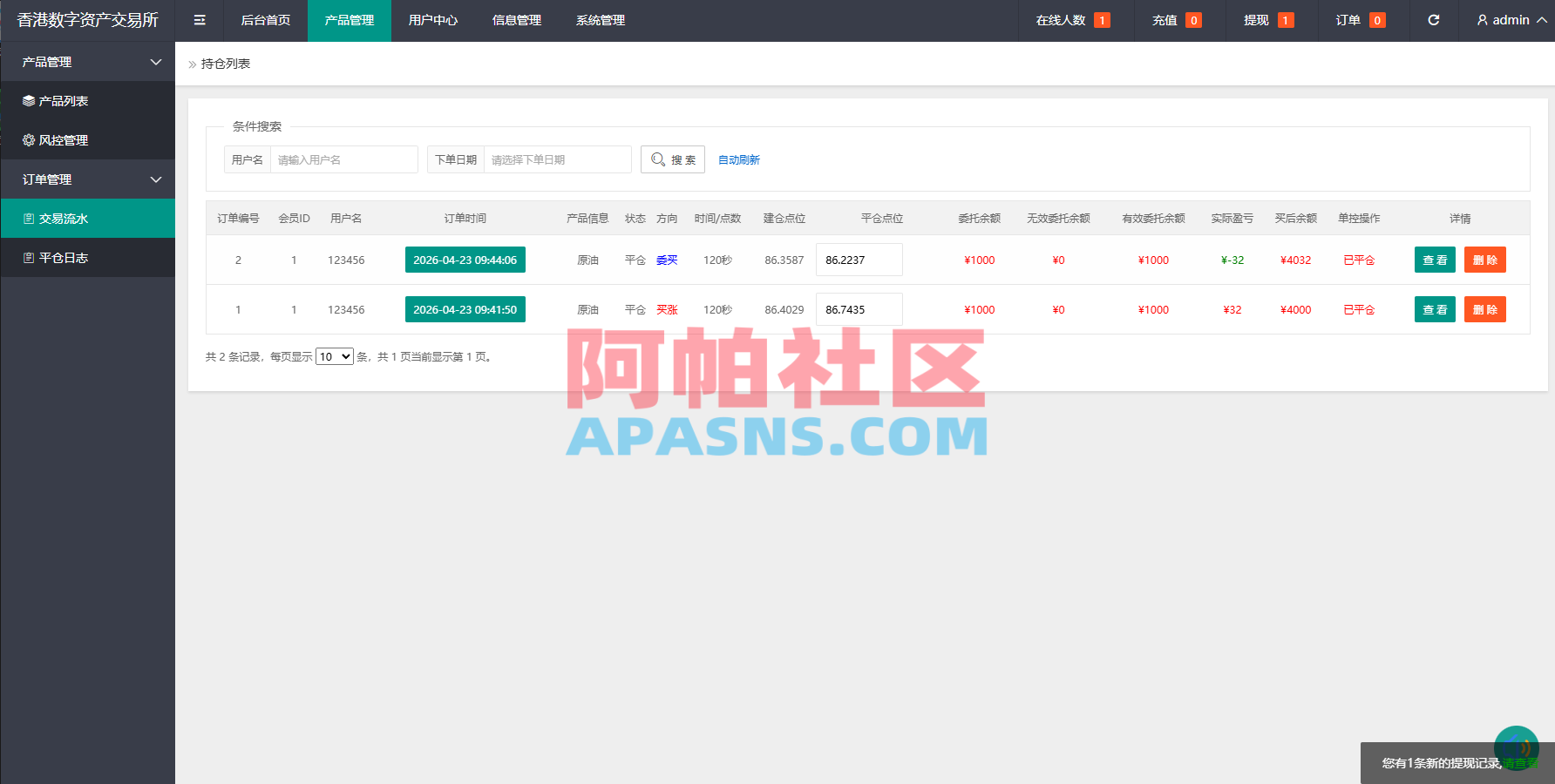Click the admin user icon

pyautogui.click(x=1482, y=20)
